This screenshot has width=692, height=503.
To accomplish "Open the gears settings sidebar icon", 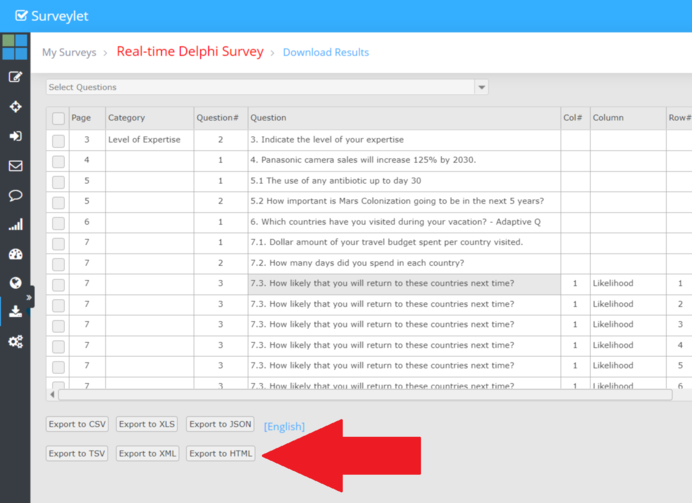I will click(15, 342).
